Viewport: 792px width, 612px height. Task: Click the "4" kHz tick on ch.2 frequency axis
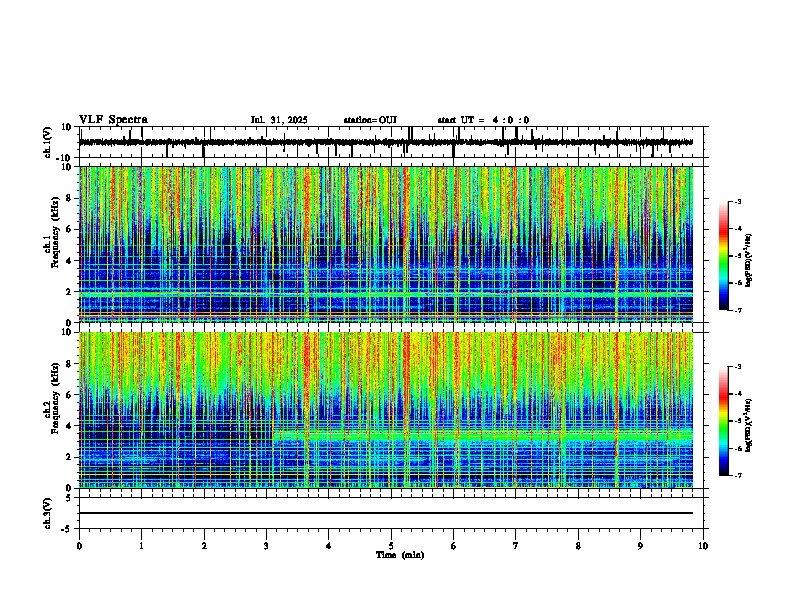point(70,426)
